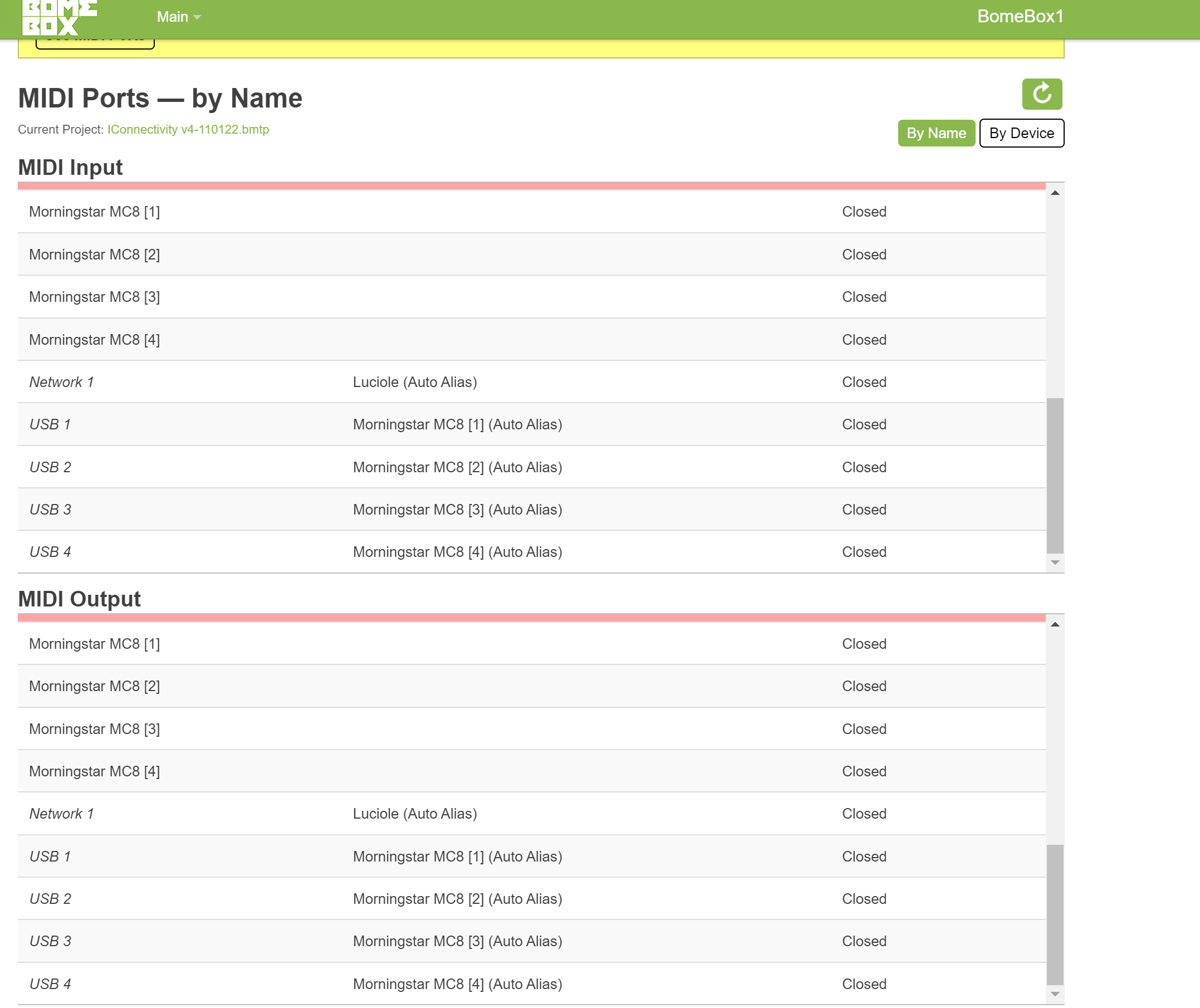The image size is (1200, 1008).
Task: Click Closed status of output Network 1
Action: point(864,813)
